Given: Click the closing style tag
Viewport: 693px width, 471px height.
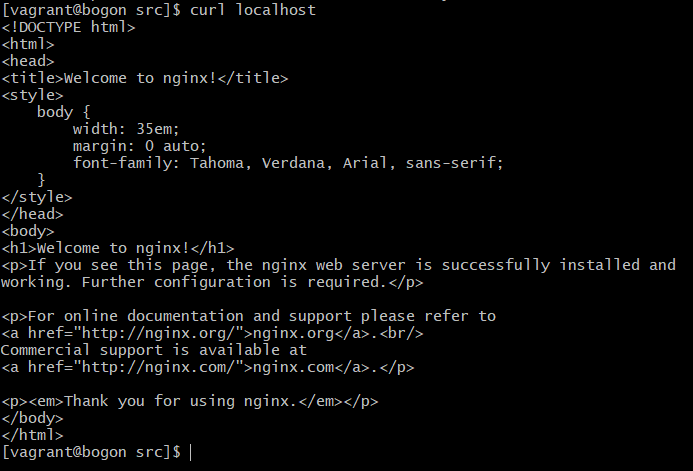Looking at the screenshot, I should point(37,197).
